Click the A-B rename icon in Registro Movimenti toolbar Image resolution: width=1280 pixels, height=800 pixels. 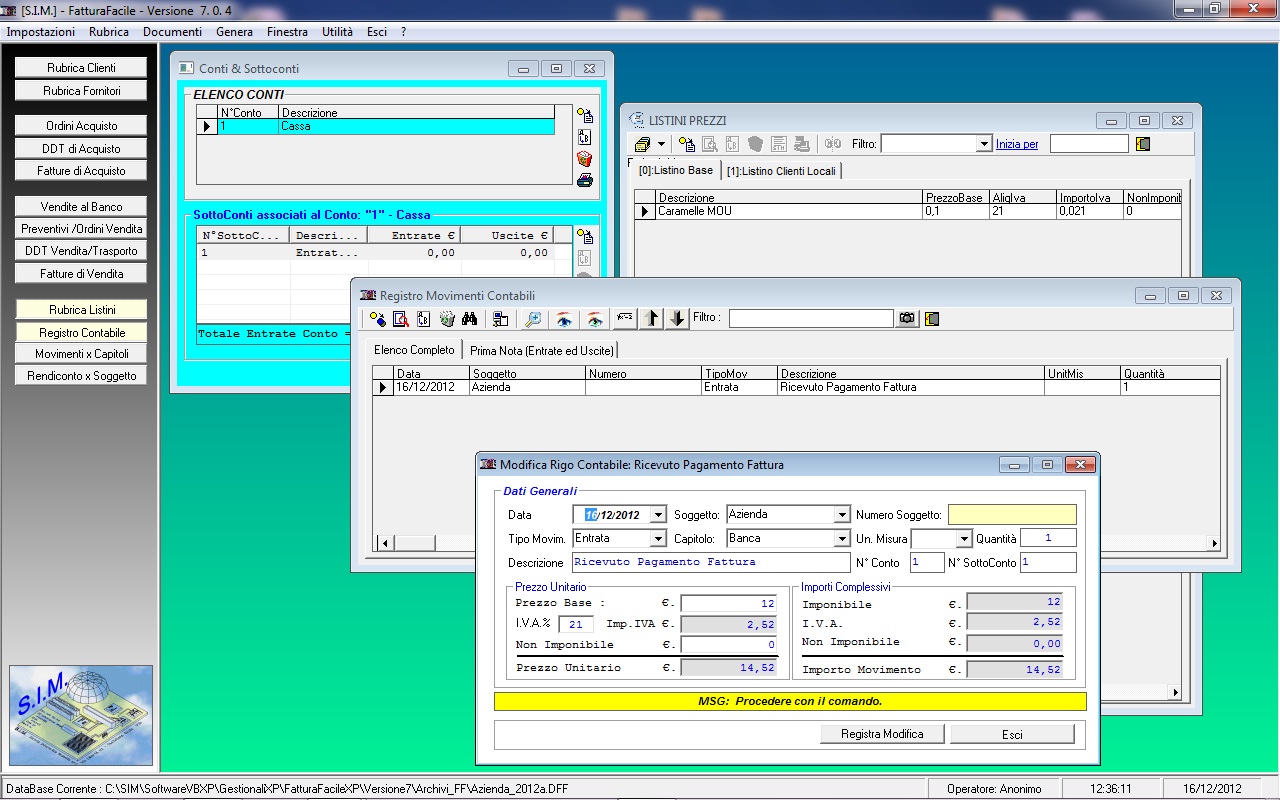click(424, 319)
